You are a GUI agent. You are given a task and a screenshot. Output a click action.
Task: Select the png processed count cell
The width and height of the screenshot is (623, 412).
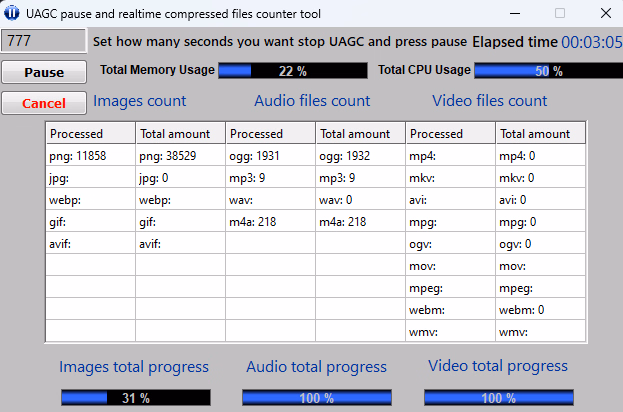[91, 156]
